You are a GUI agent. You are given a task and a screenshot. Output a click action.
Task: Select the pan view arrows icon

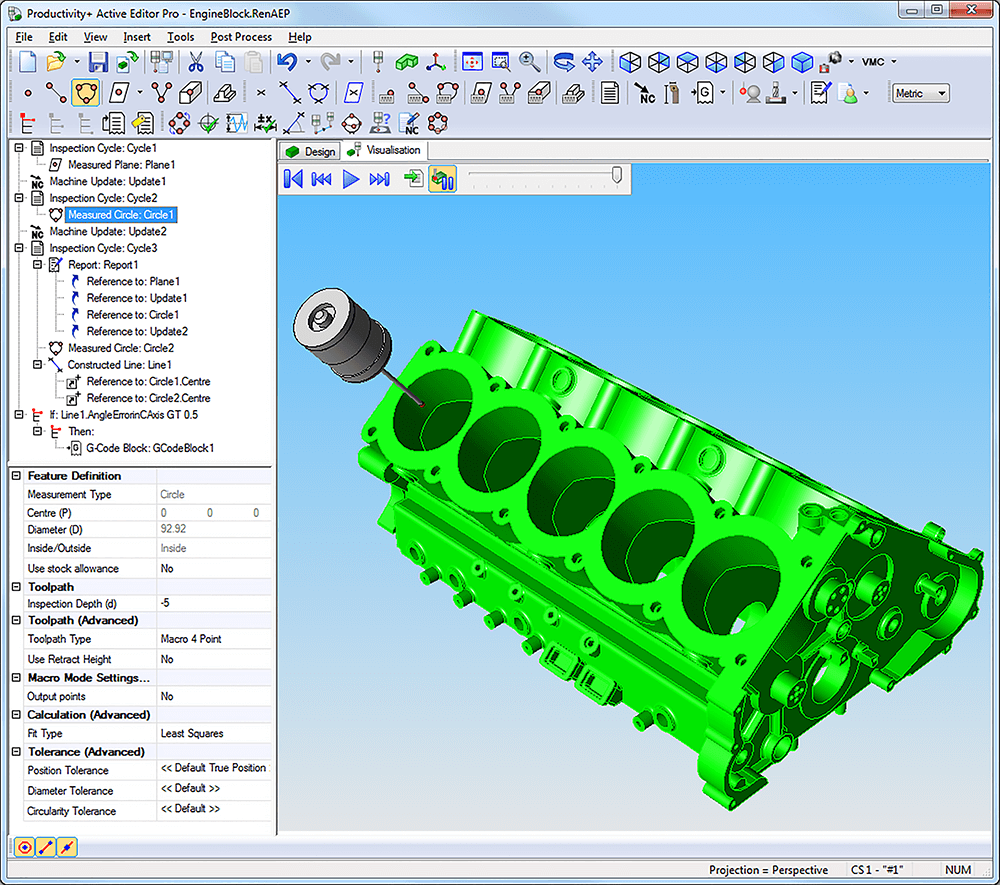tap(592, 62)
